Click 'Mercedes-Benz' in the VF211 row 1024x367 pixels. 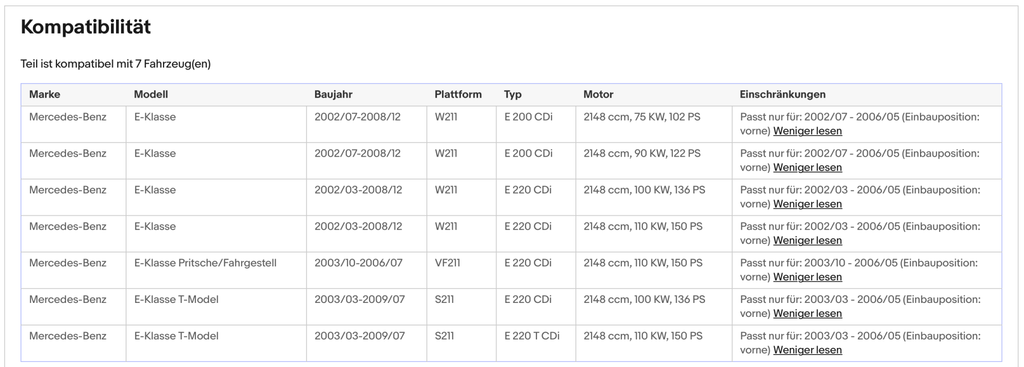68,263
